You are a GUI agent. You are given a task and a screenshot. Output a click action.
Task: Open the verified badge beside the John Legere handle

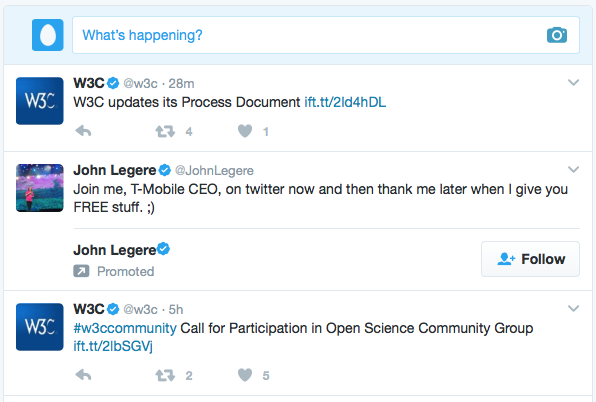(x=165, y=170)
